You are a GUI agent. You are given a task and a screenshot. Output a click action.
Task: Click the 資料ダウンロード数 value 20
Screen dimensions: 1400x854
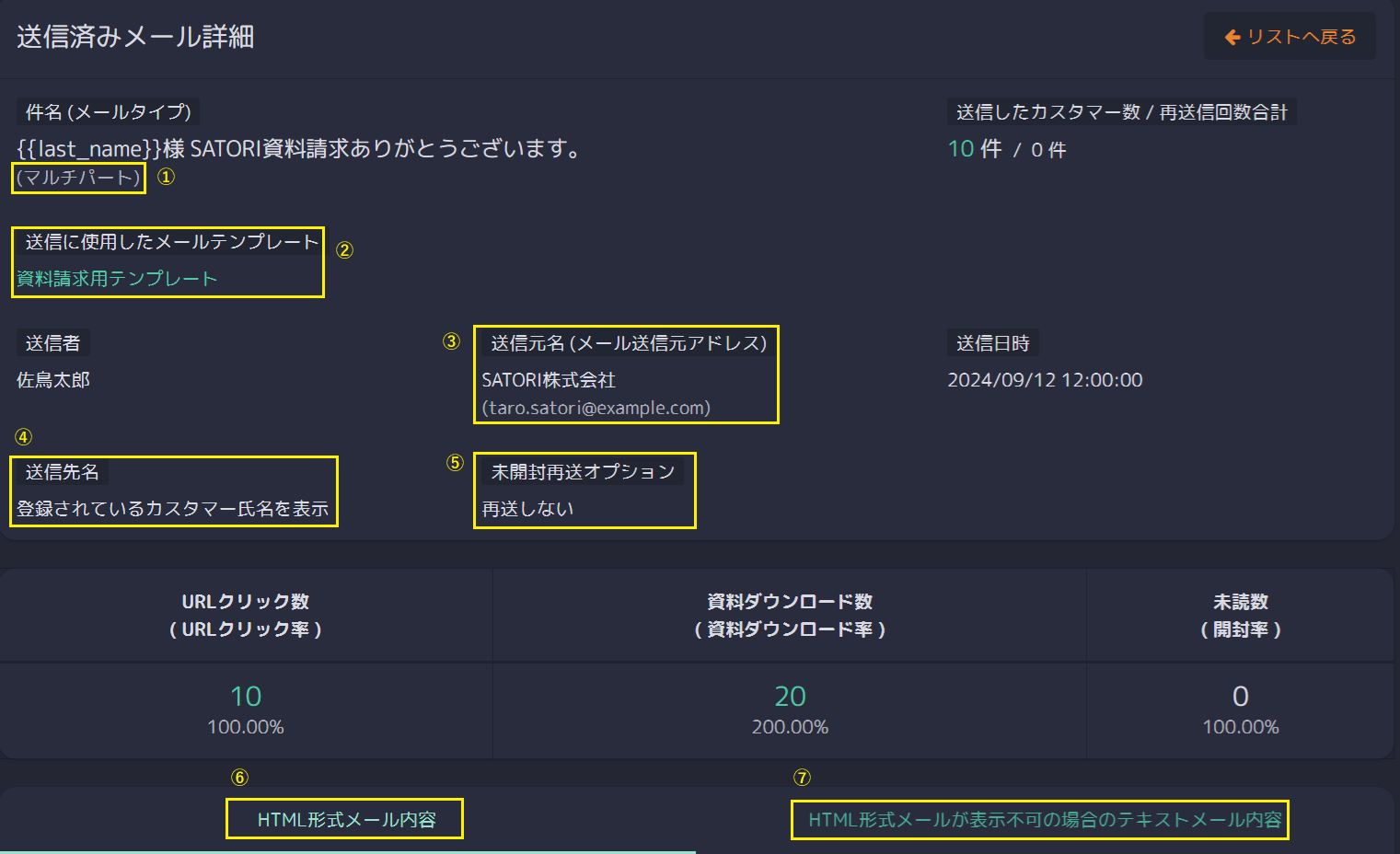click(790, 697)
